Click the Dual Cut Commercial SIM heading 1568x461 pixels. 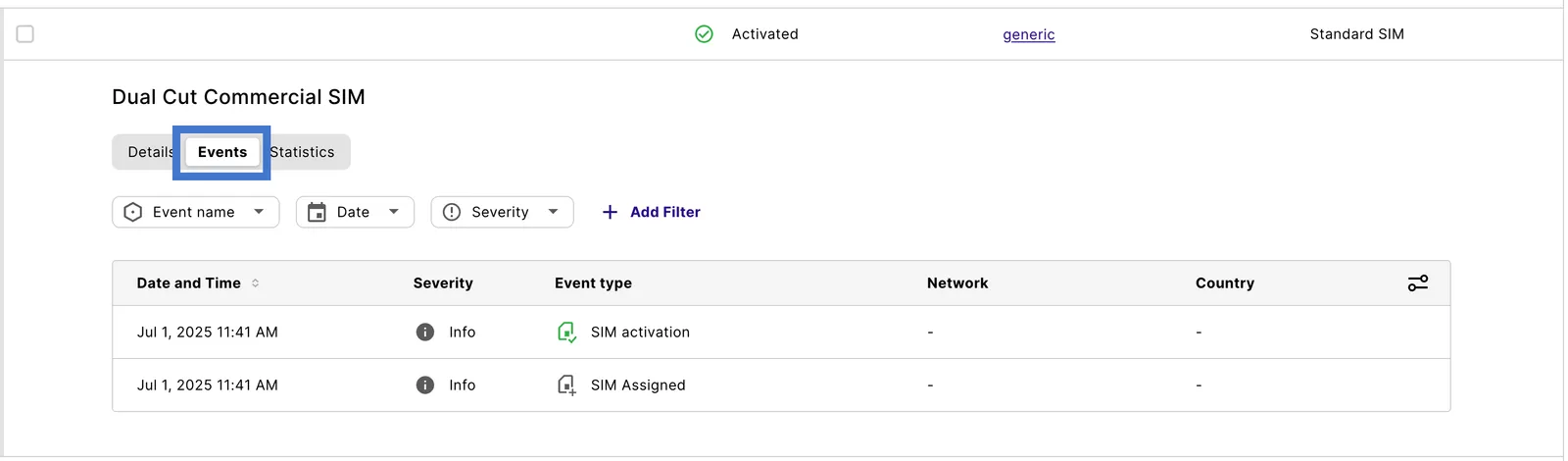pos(238,97)
